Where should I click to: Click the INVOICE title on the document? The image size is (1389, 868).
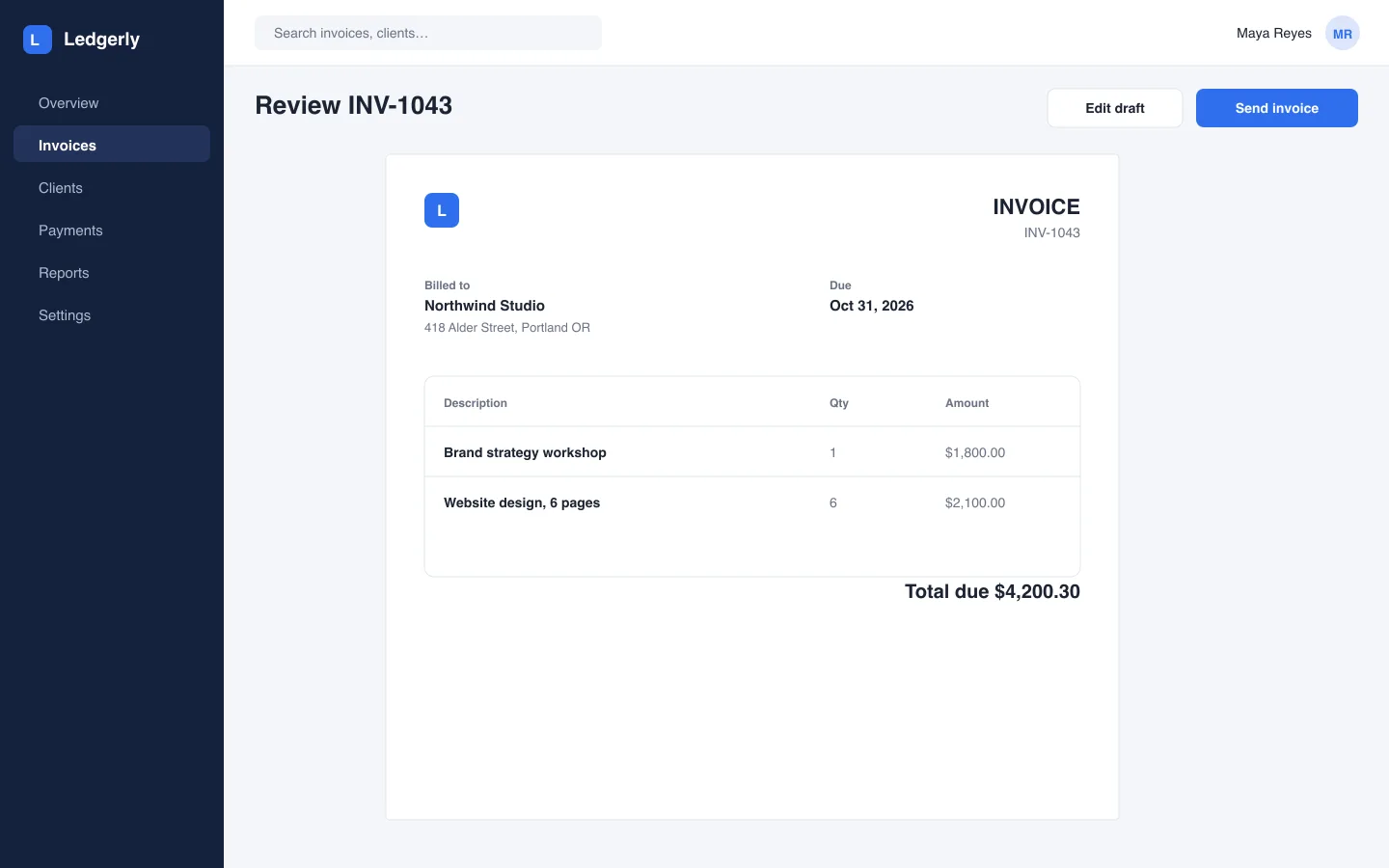tap(1036, 206)
